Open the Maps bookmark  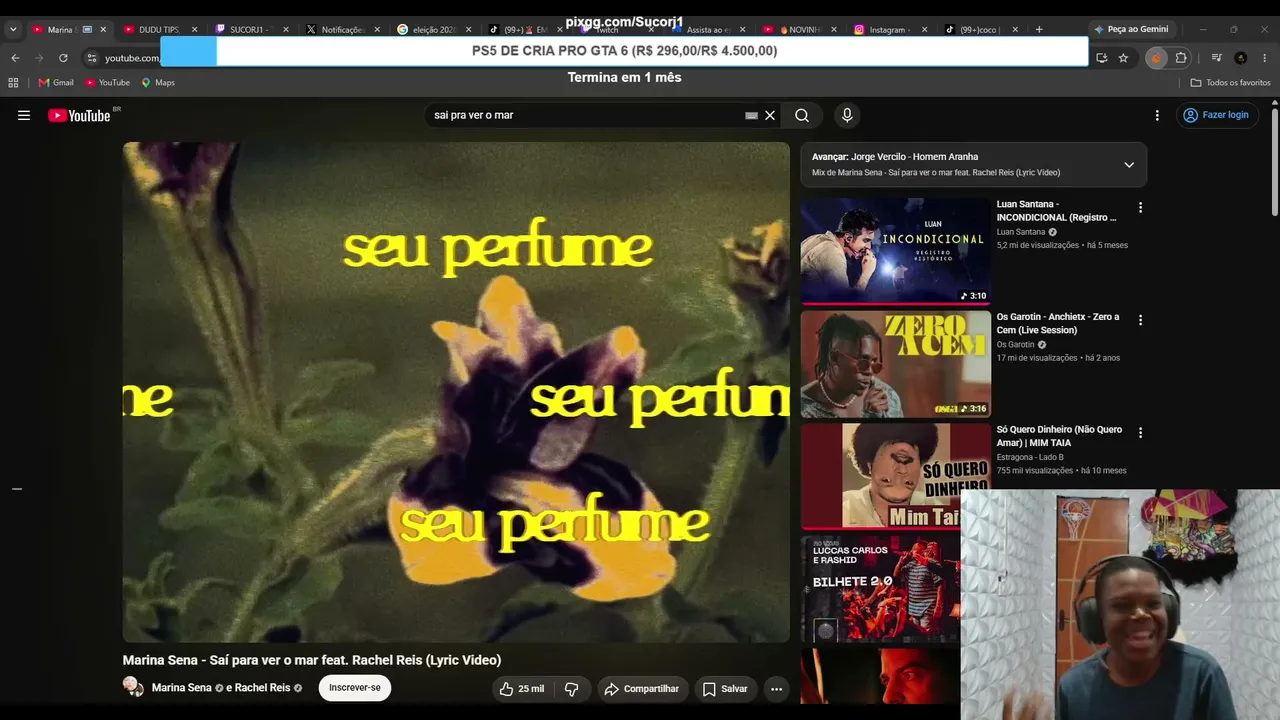pos(158,83)
